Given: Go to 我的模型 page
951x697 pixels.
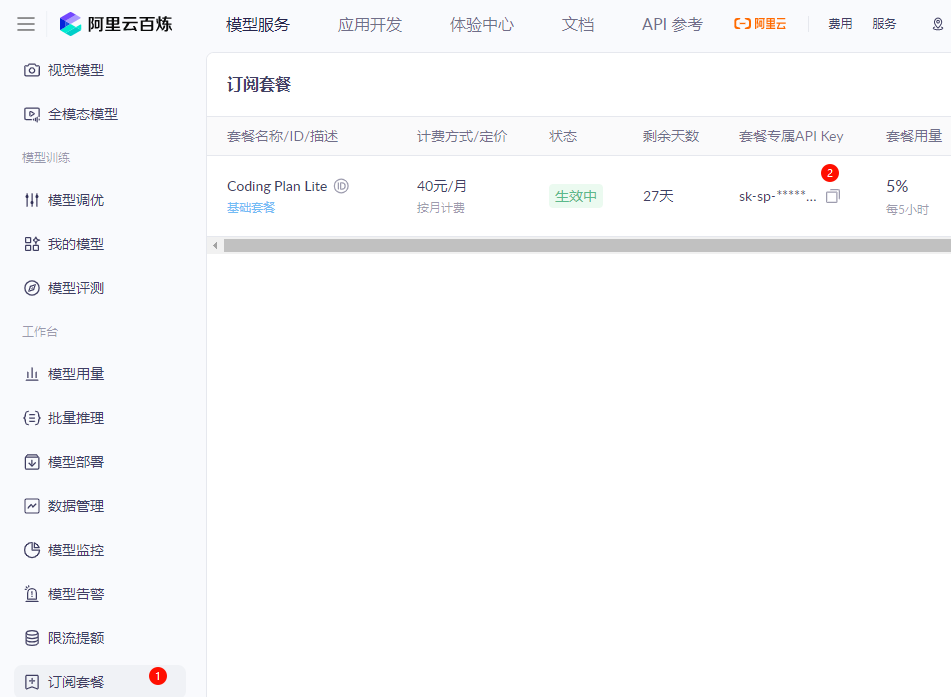Looking at the screenshot, I should 68,243.
